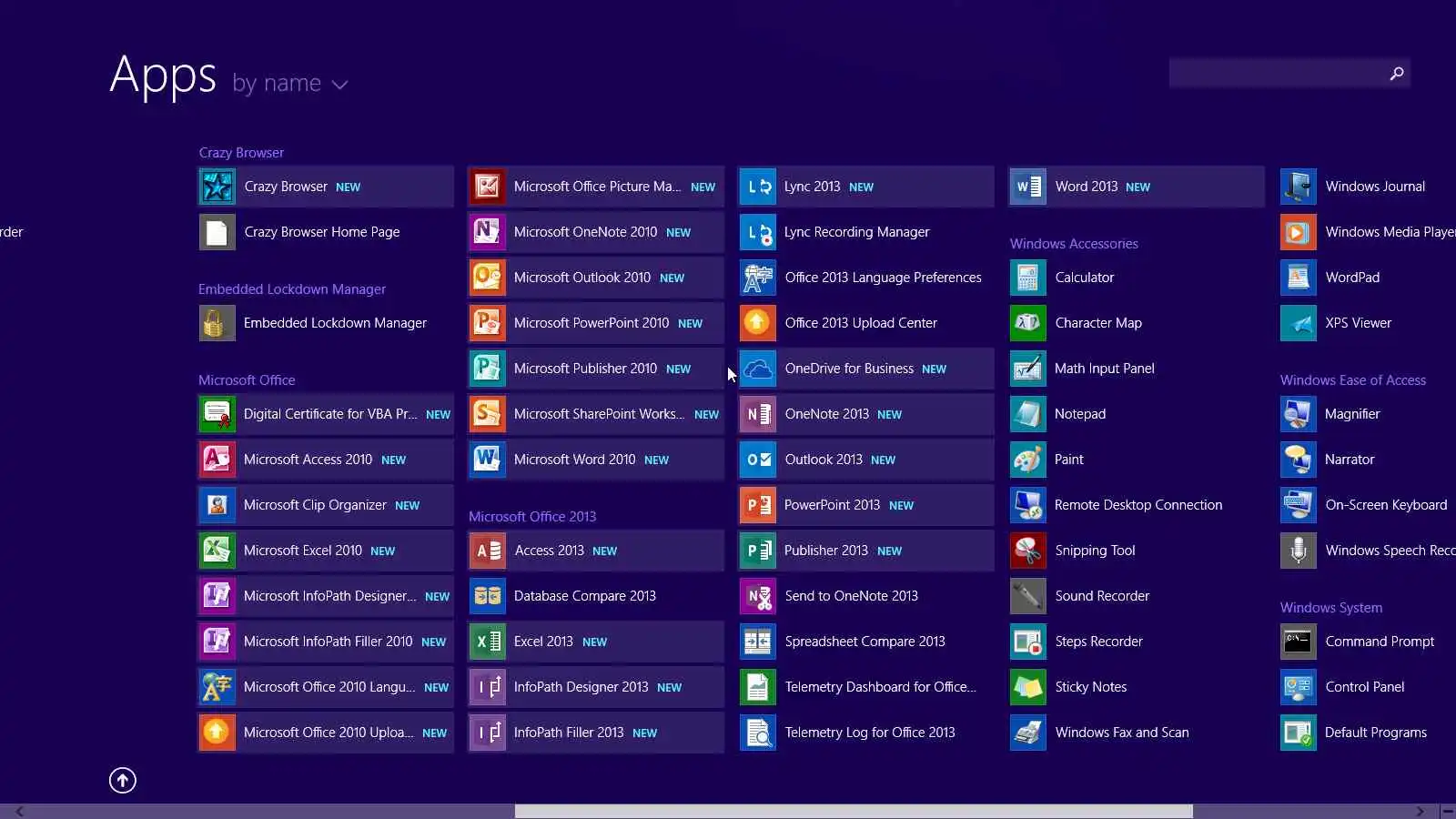Open Publisher 2013 icon

pyautogui.click(x=757, y=551)
